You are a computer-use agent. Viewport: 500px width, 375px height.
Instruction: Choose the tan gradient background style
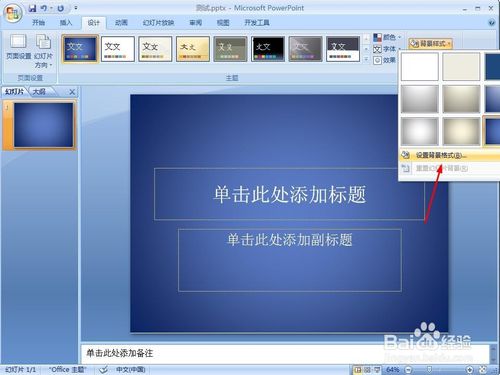point(461,99)
